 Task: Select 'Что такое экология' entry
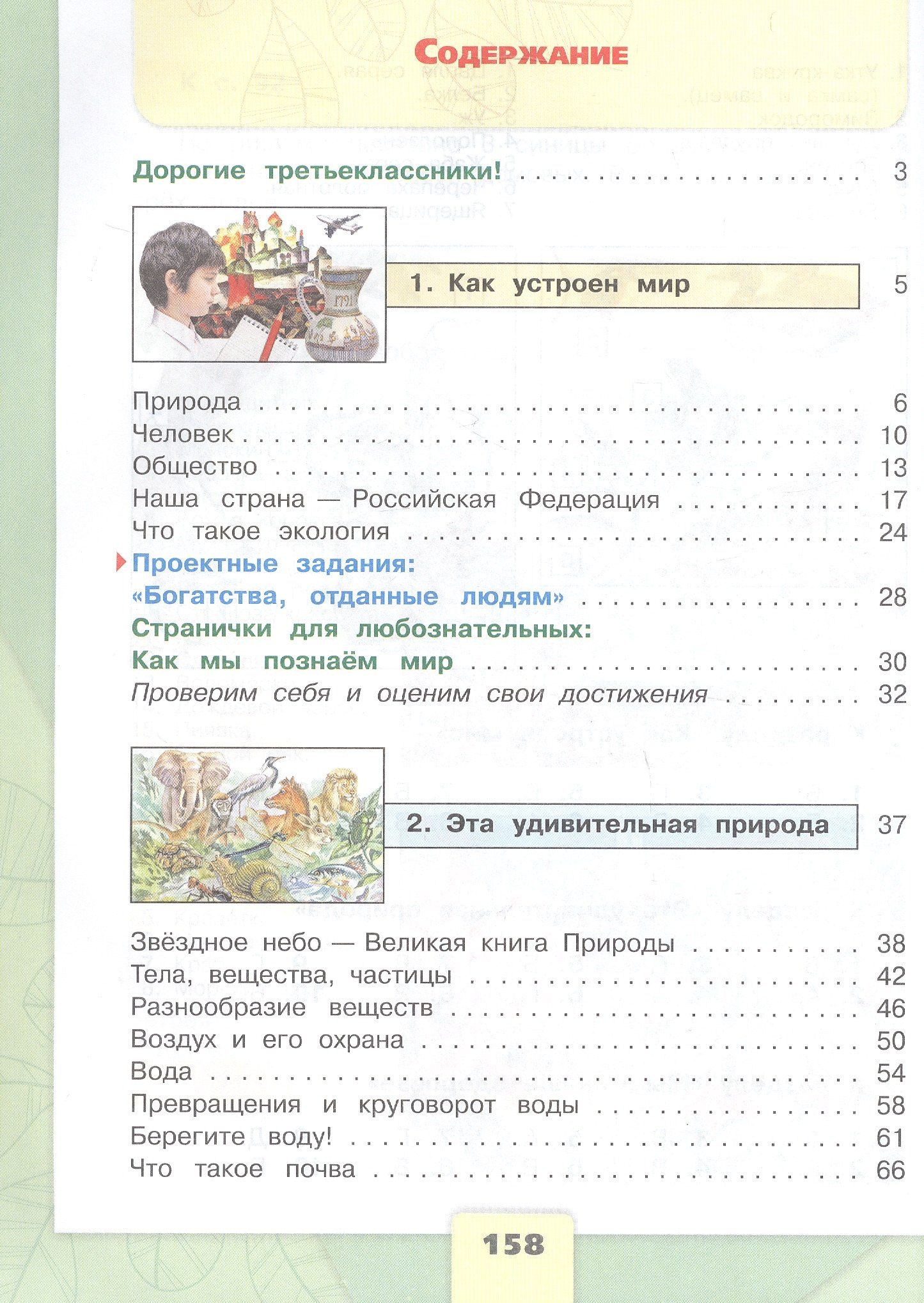coord(261,532)
